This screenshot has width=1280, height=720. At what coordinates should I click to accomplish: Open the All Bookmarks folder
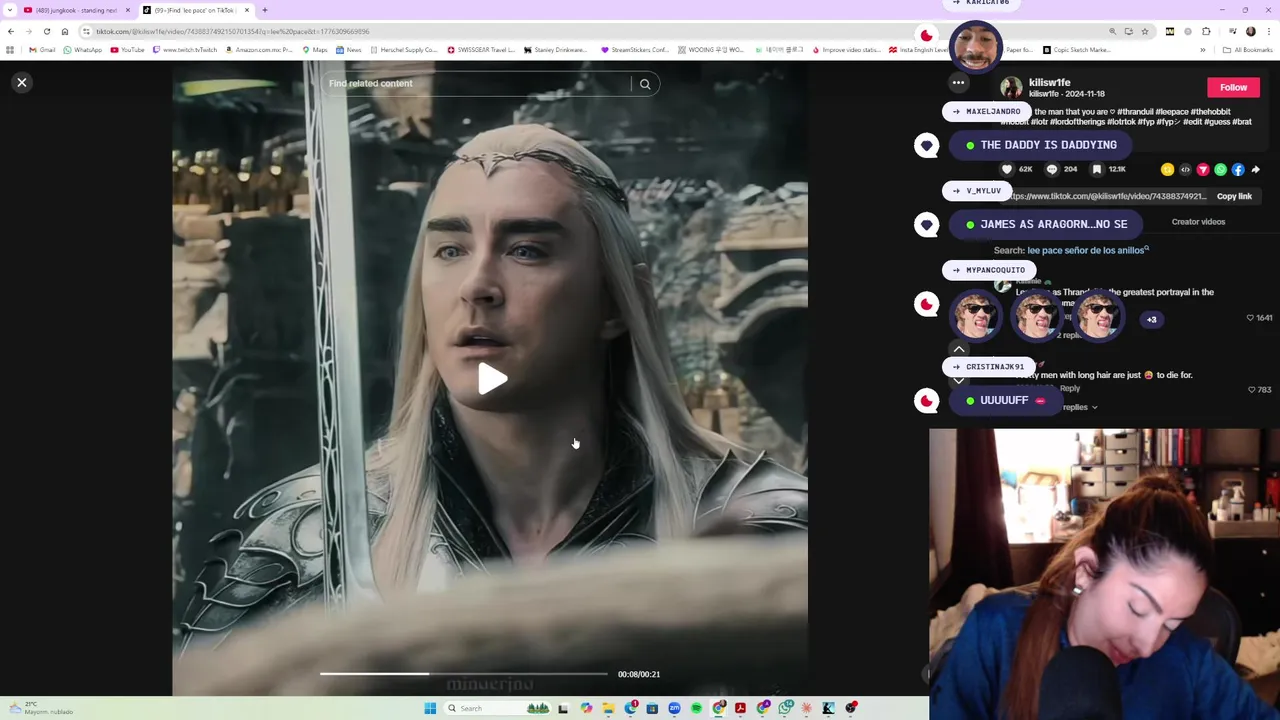click(1248, 50)
